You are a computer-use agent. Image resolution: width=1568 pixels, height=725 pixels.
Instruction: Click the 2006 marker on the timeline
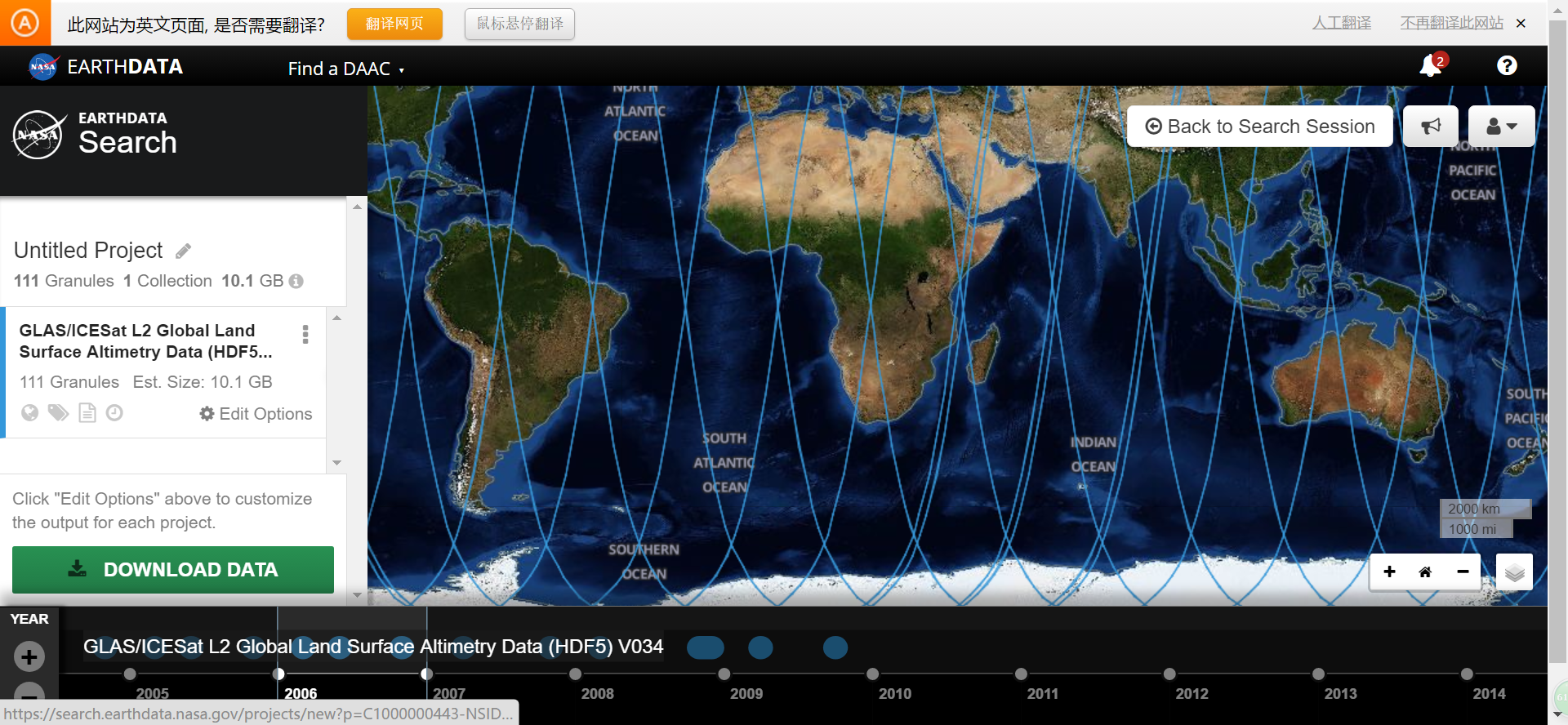coord(278,674)
